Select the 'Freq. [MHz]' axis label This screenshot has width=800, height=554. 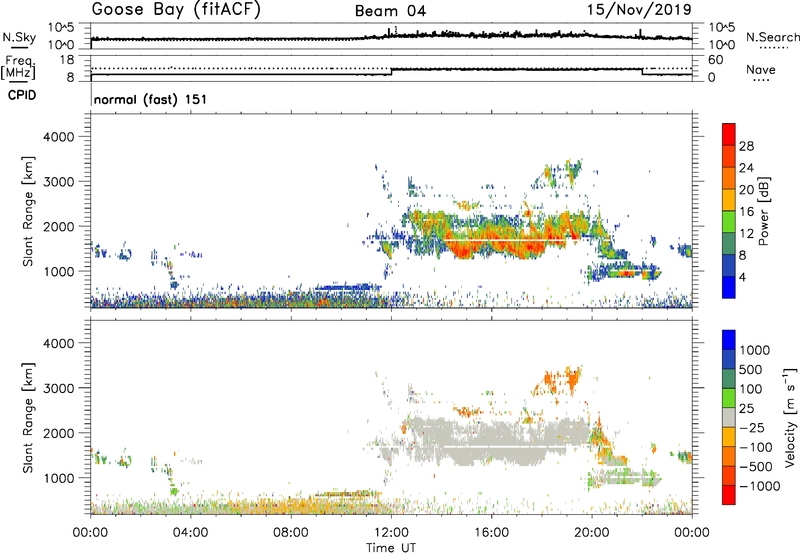[18, 68]
